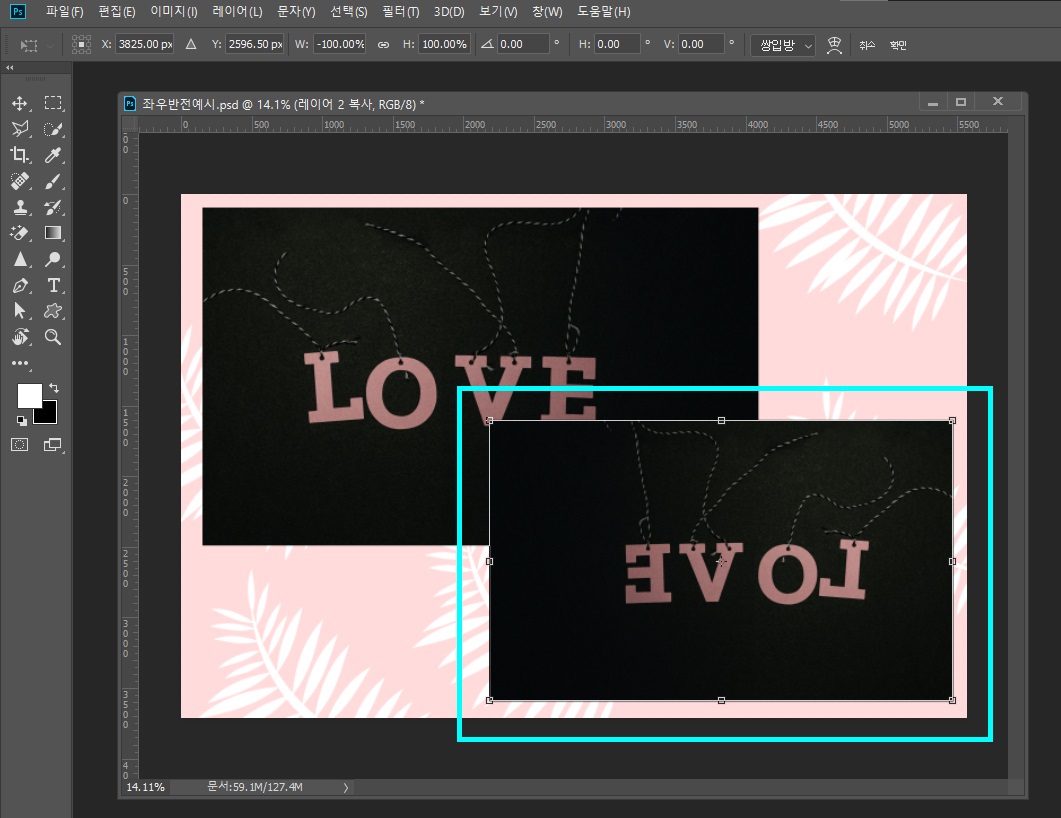Click the W width percentage field
The height and width of the screenshot is (818, 1061).
(340, 44)
